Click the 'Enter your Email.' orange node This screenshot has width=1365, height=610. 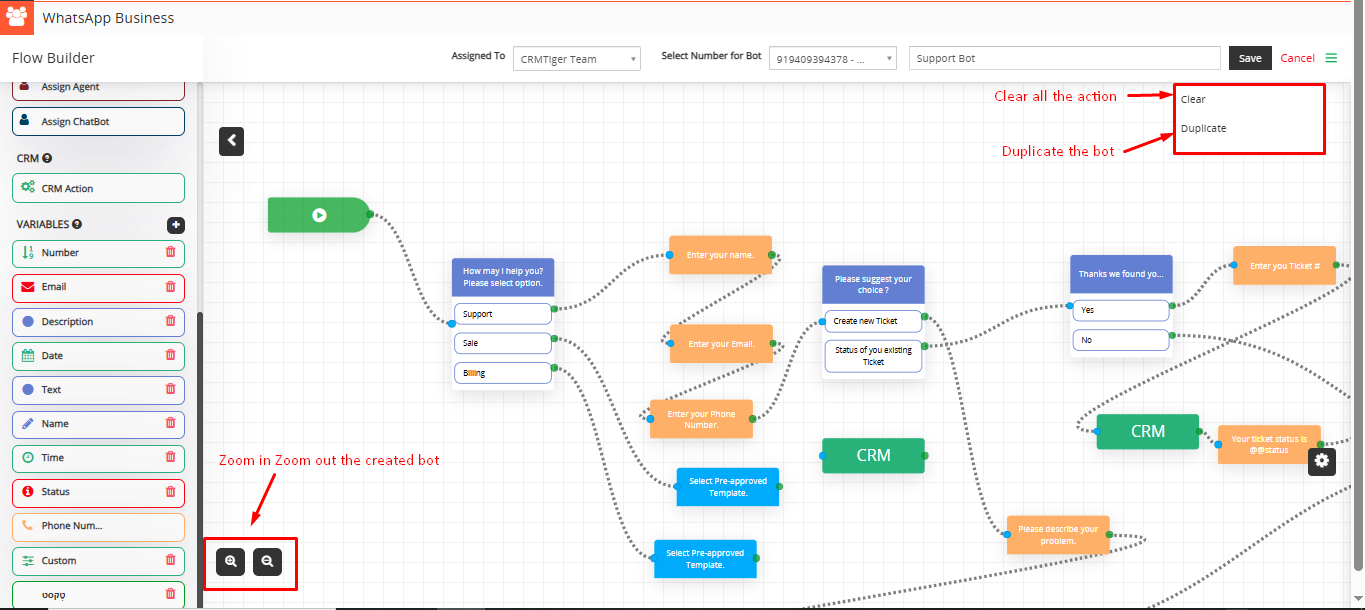coord(721,344)
